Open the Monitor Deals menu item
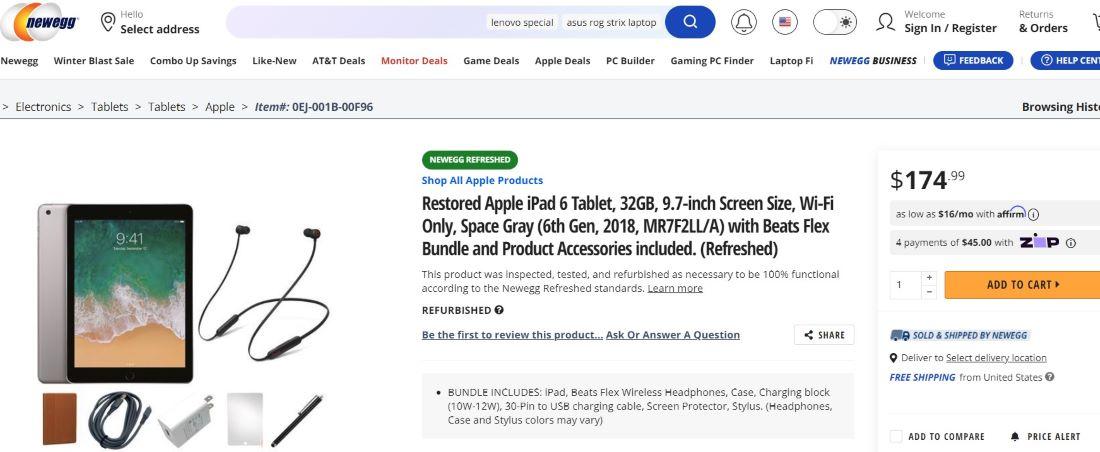1100x452 pixels. [x=414, y=61]
